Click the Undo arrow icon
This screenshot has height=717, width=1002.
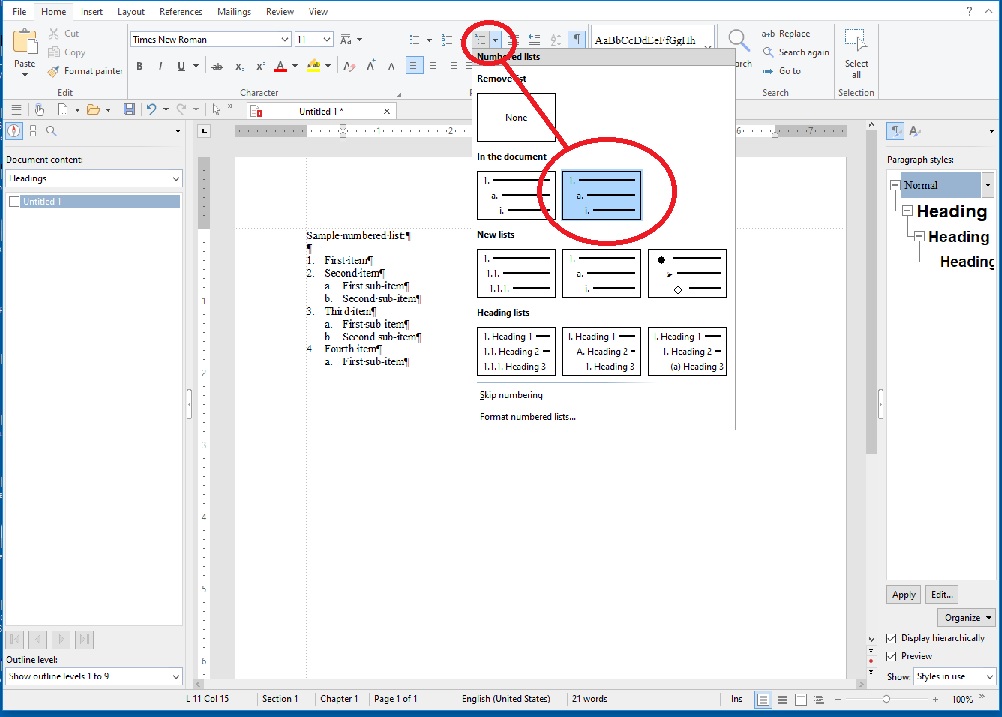[x=151, y=109]
